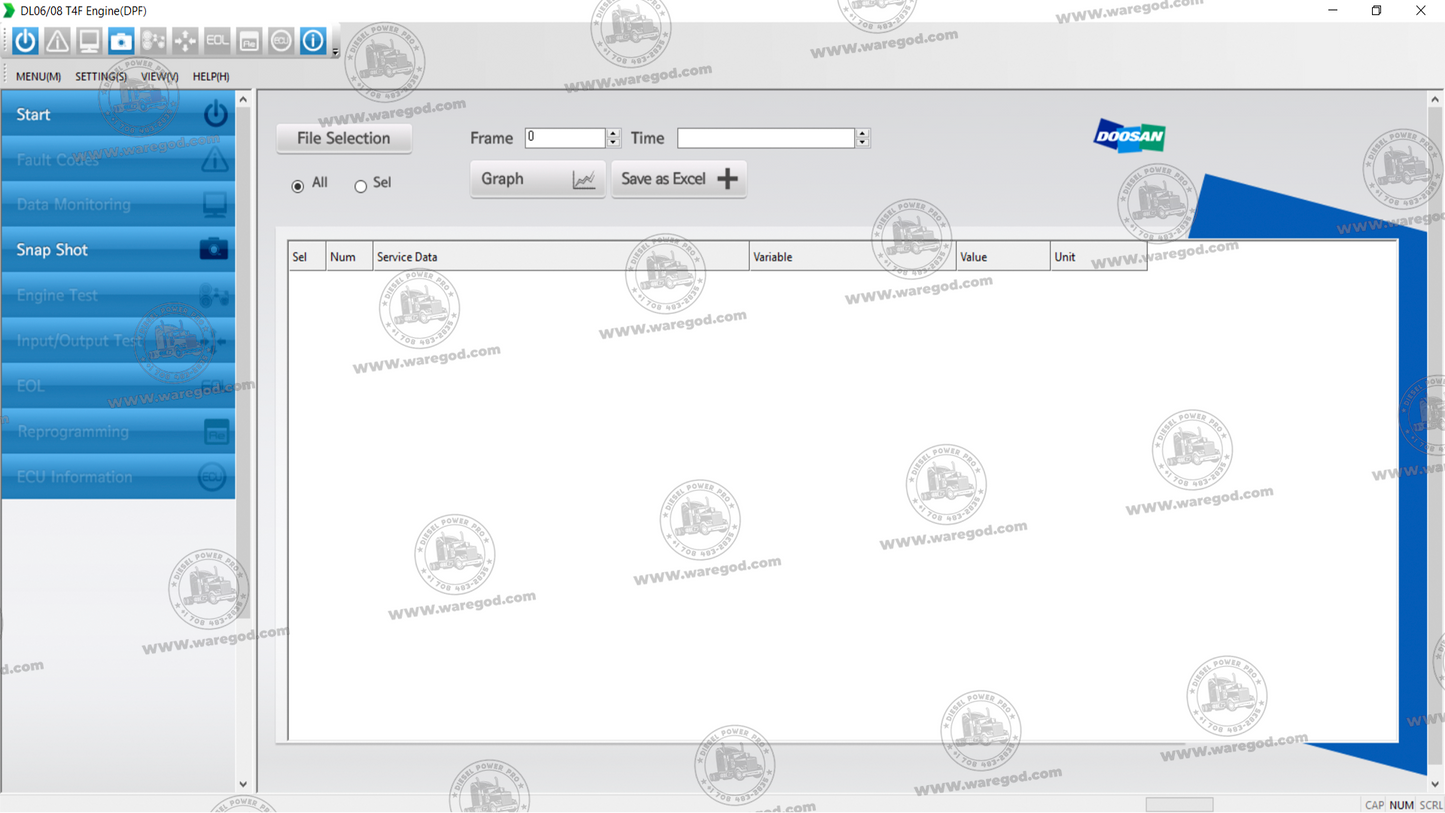
Task: Expand the toolbar overflow options arrow
Action: pos(335,52)
